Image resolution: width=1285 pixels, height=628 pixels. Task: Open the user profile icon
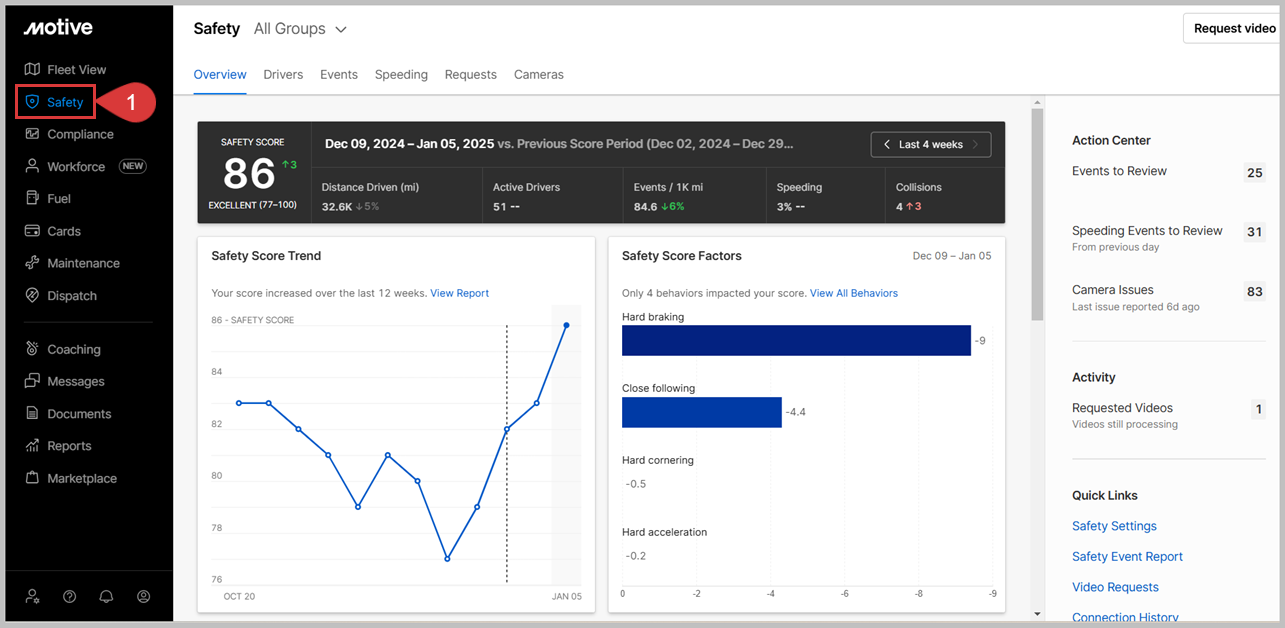pyautogui.click(x=143, y=597)
